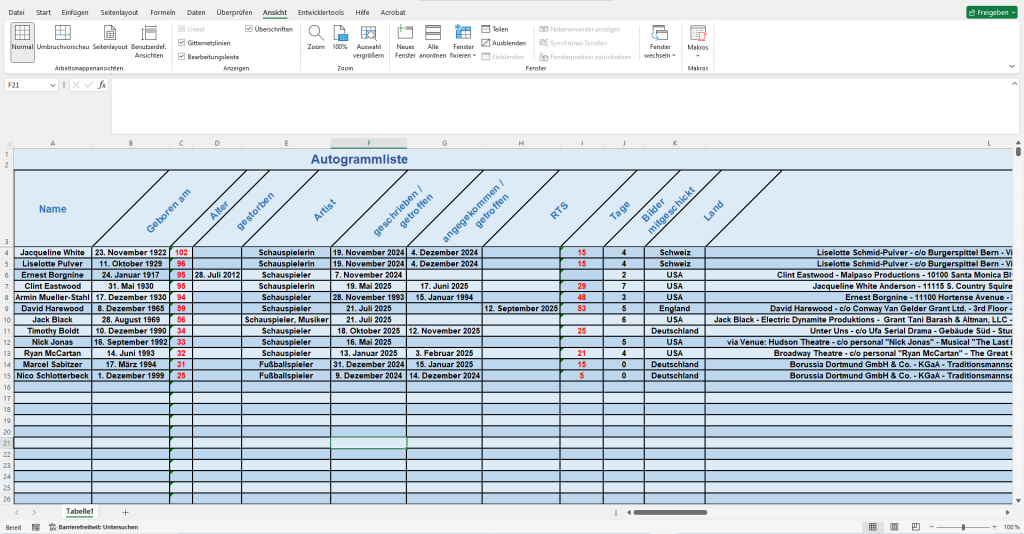
Task: Click the Name Box showing F21
Action: 26,85
